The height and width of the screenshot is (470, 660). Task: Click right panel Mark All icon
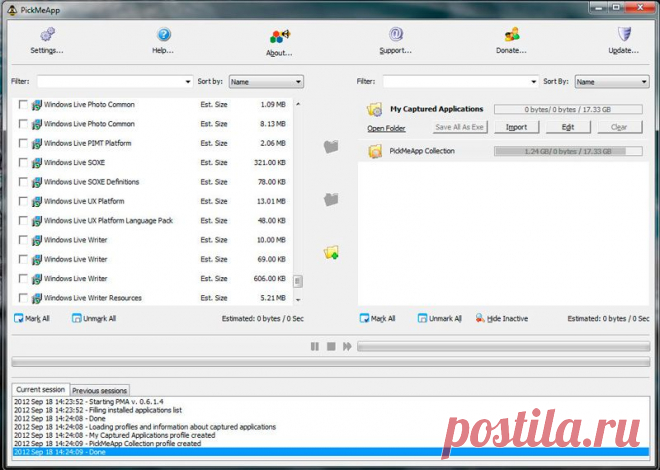(x=364, y=318)
